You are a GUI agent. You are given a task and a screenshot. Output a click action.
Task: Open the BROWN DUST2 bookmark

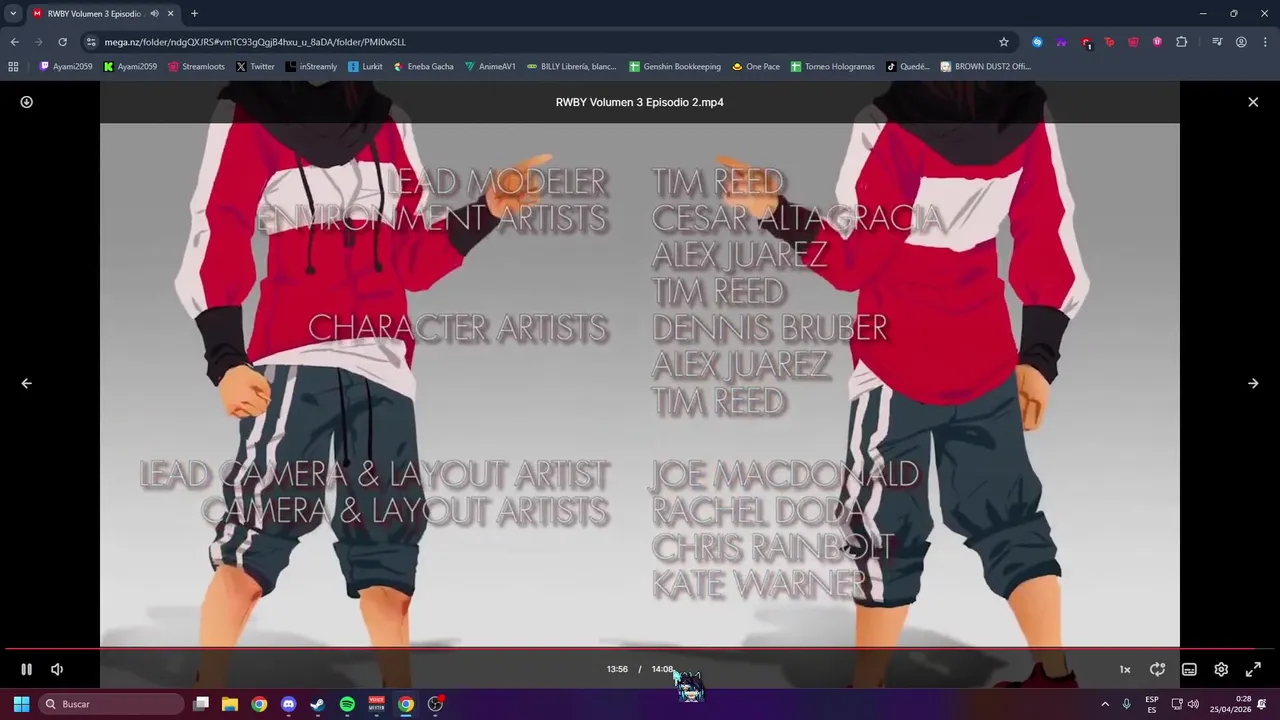985,67
